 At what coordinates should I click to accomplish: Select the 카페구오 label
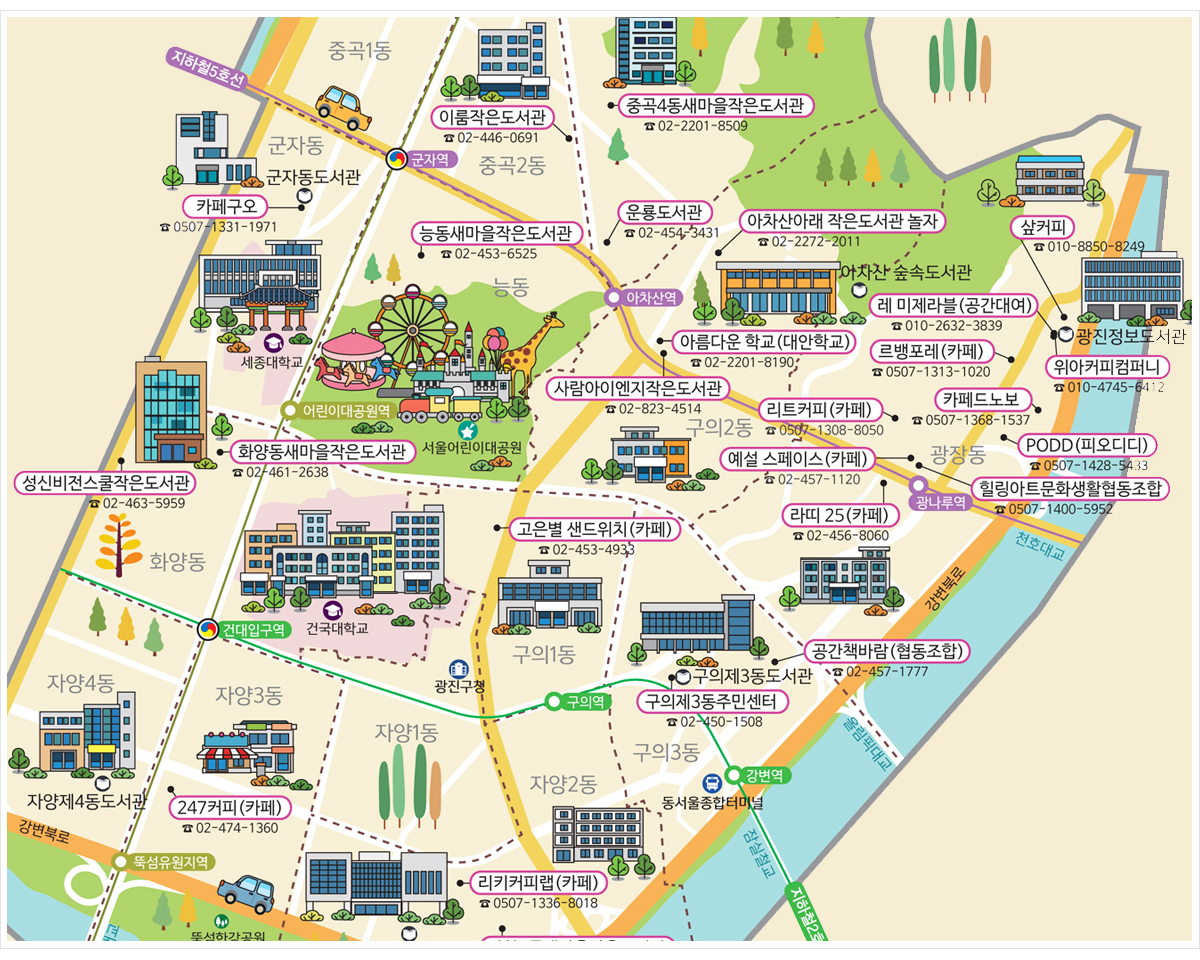point(227,206)
